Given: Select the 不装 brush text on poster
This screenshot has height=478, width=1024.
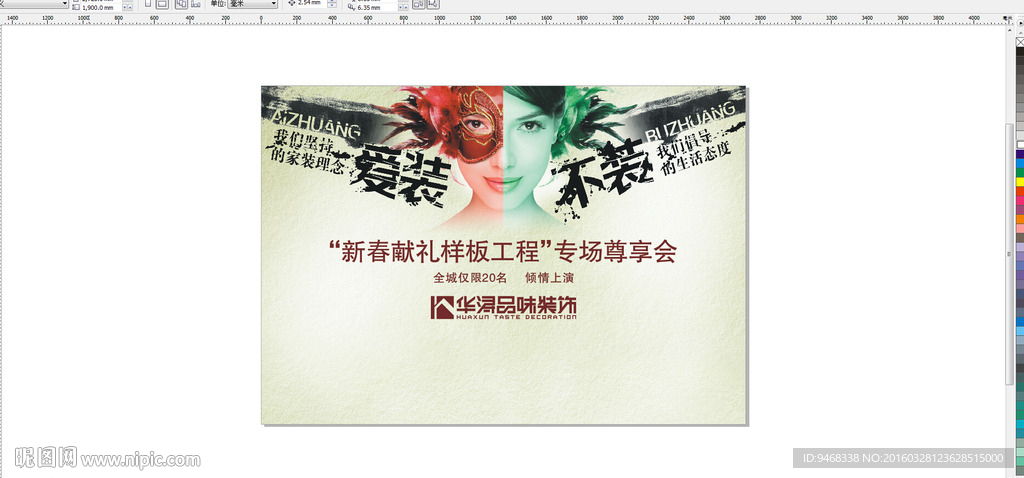Looking at the screenshot, I should point(601,175).
